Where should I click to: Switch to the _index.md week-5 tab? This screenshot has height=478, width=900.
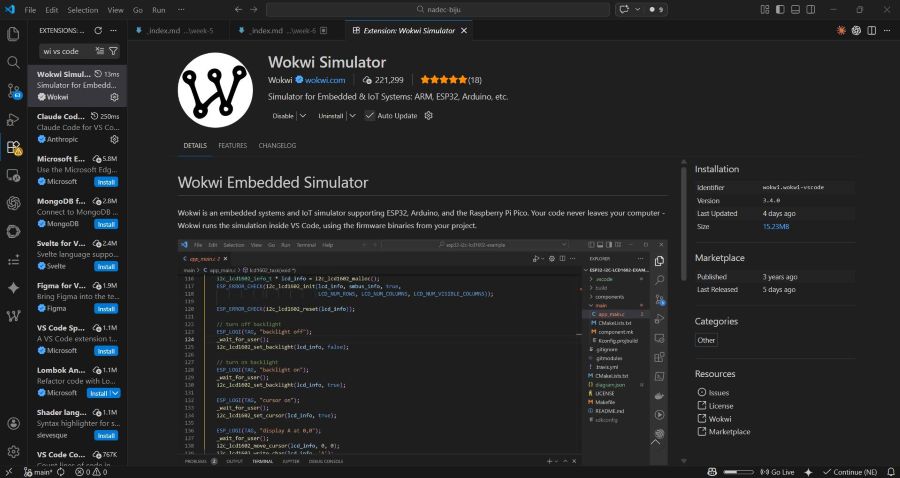coord(179,30)
